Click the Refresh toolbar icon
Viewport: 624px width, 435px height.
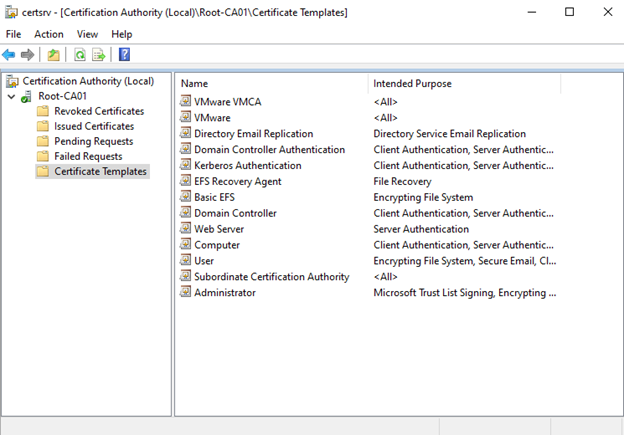(x=79, y=54)
